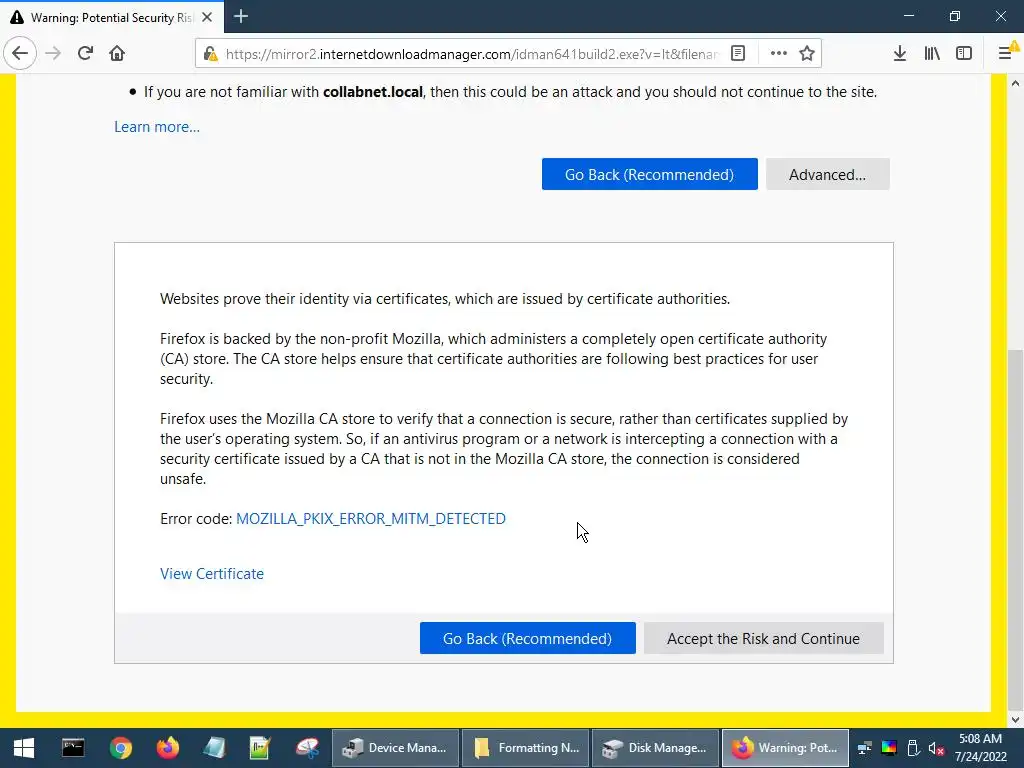Switch to the Warning: Pot... Firefox taskbar window

click(x=785, y=748)
